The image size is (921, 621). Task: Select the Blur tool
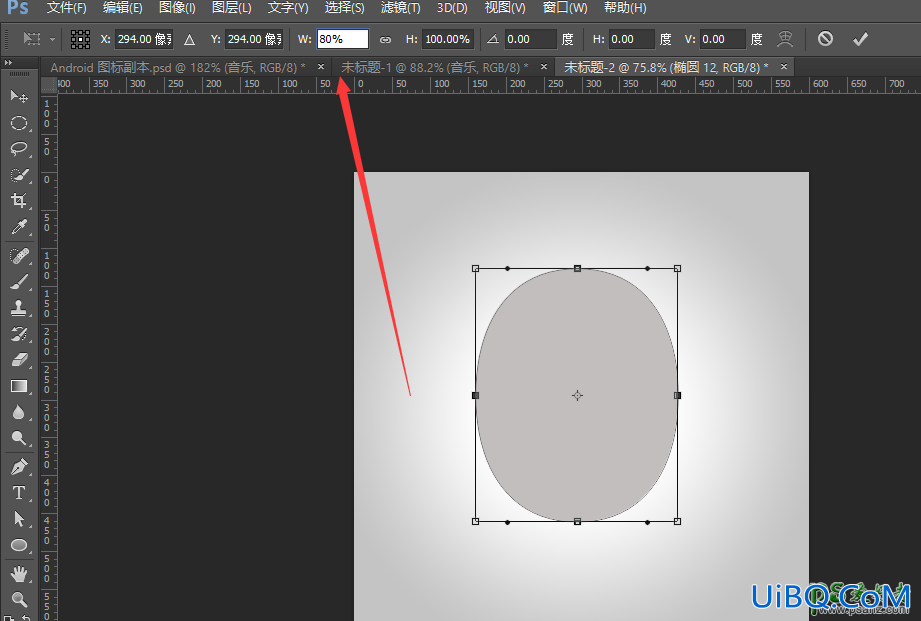point(19,412)
